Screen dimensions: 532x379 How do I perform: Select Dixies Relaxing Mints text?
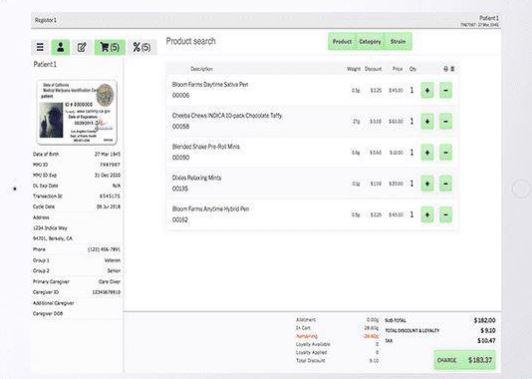tap(196, 178)
